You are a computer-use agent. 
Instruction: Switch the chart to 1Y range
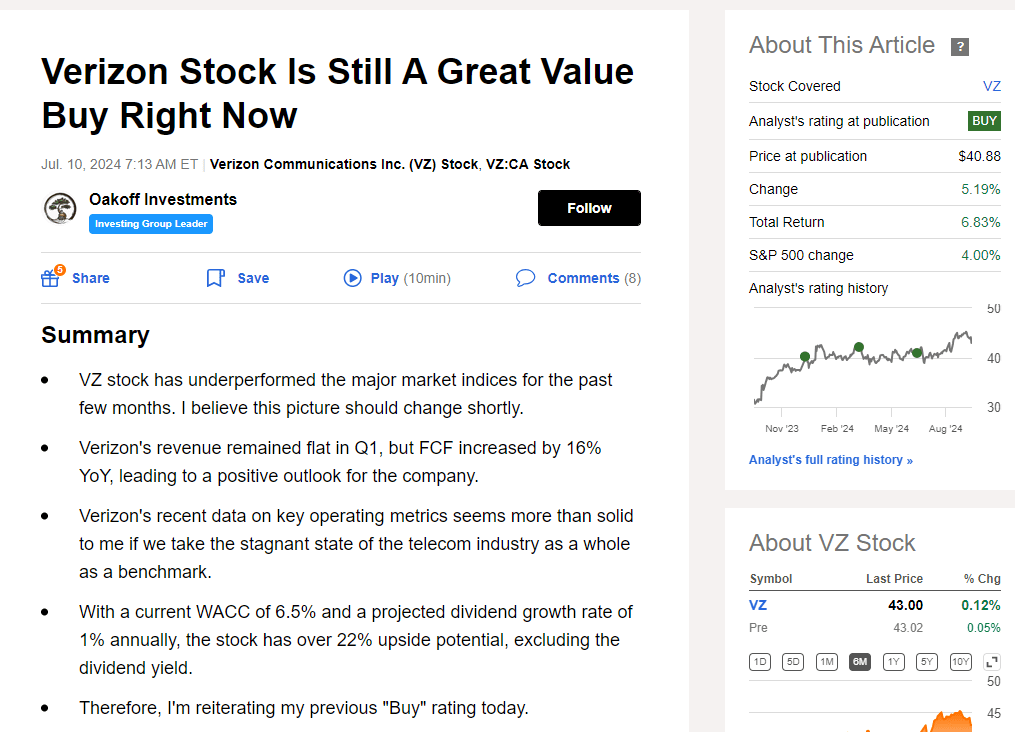point(893,662)
